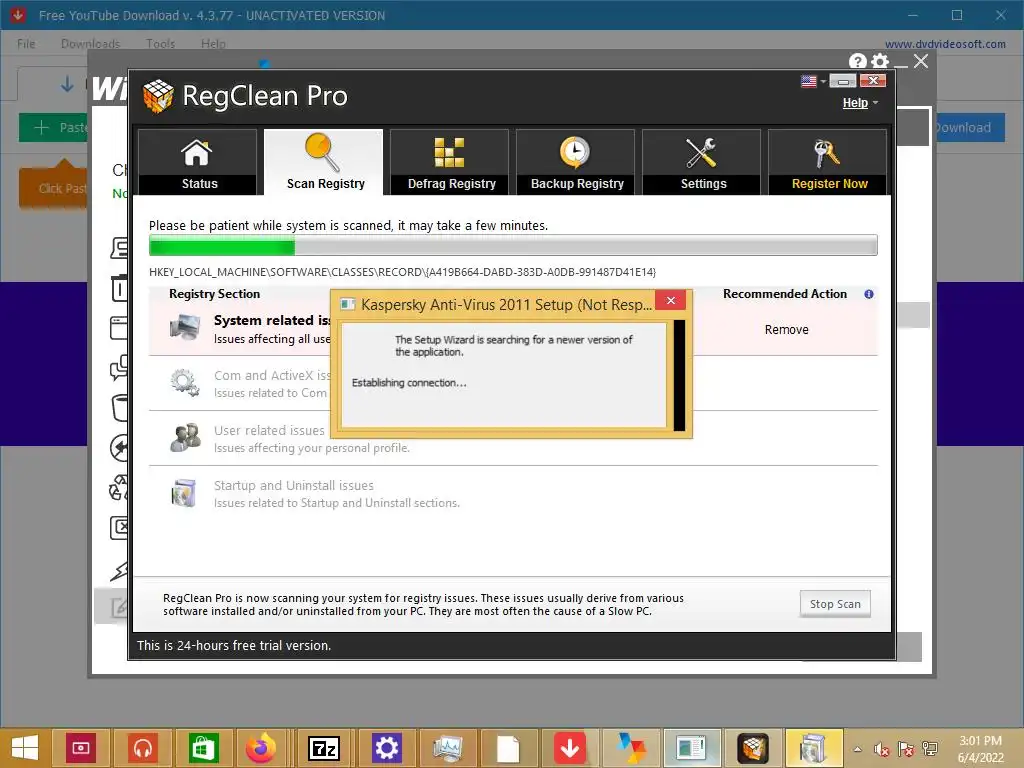Switch to the Scan Registry tab

pos(323,162)
